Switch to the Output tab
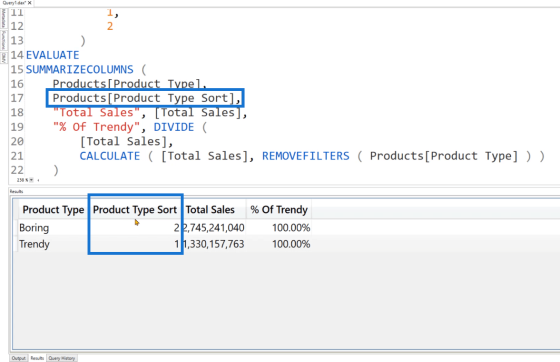 coord(19,358)
